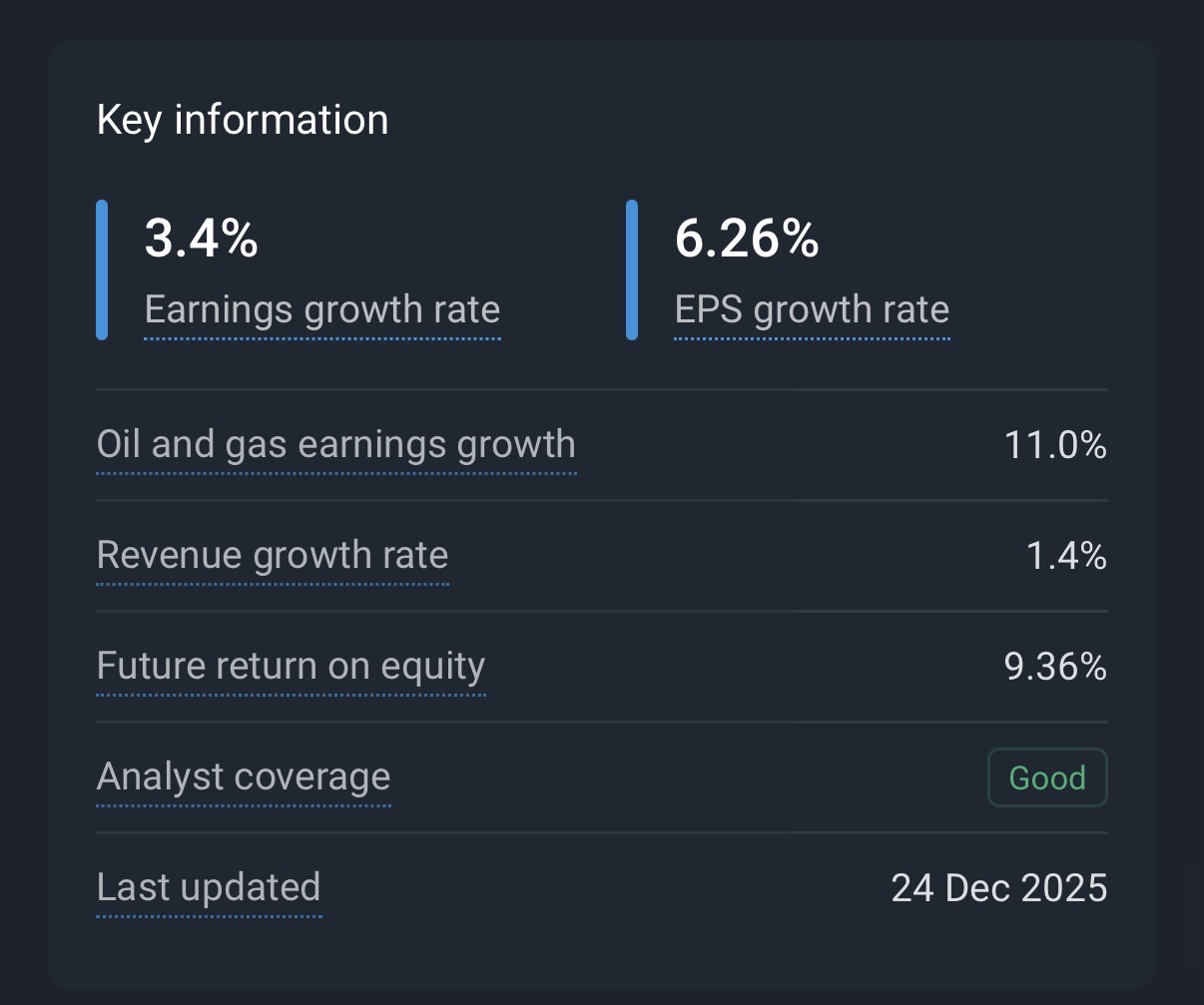Click the Last updated label
This screenshot has height=1005, width=1204.
point(208,887)
